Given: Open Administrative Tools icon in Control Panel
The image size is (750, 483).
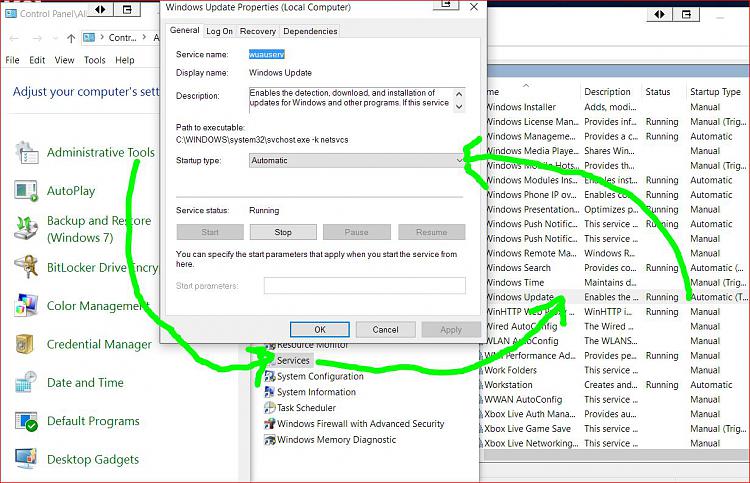Looking at the screenshot, I should coord(27,153).
